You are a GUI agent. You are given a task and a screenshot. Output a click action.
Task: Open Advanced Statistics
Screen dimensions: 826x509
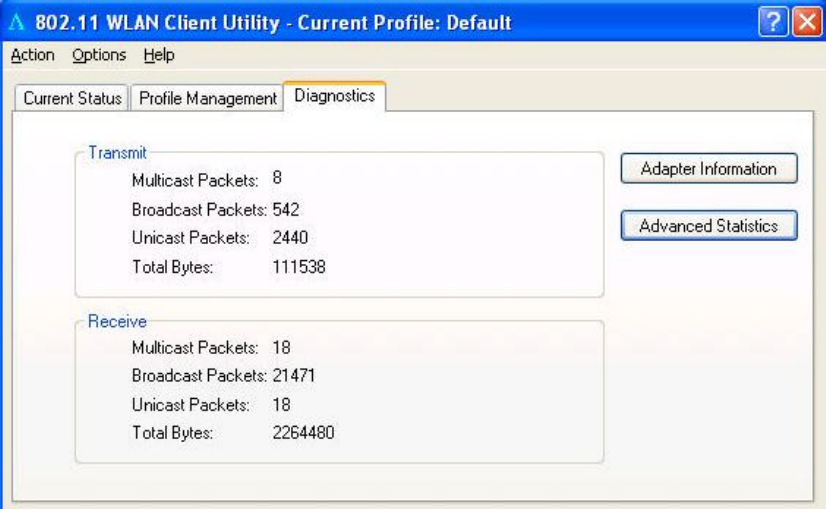click(x=709, y=226)
